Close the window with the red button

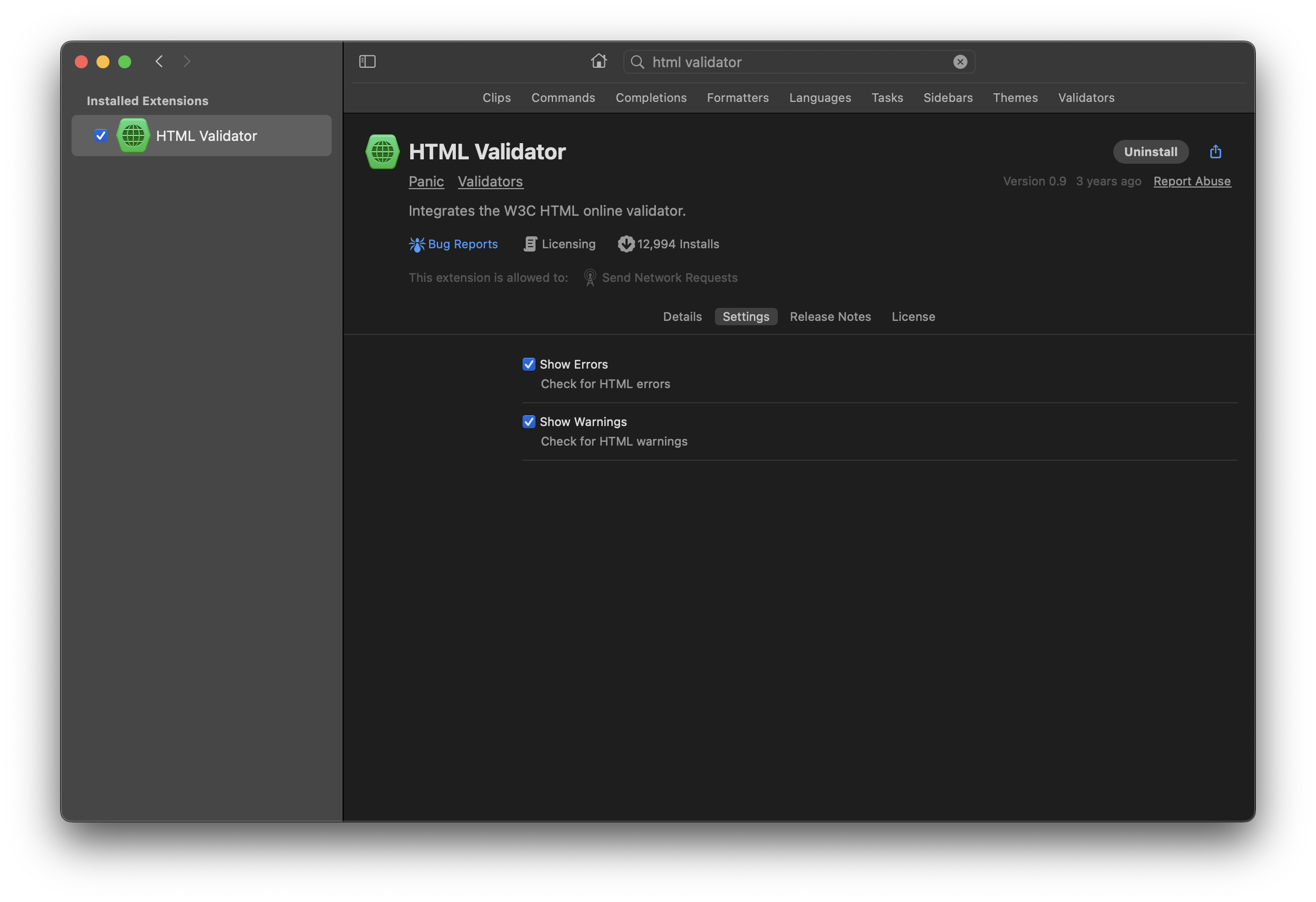tap(81, 61)
